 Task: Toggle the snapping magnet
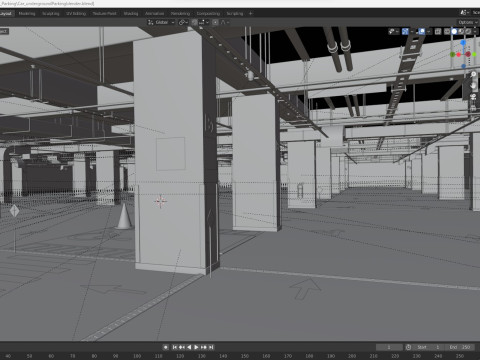pos(195,22)
